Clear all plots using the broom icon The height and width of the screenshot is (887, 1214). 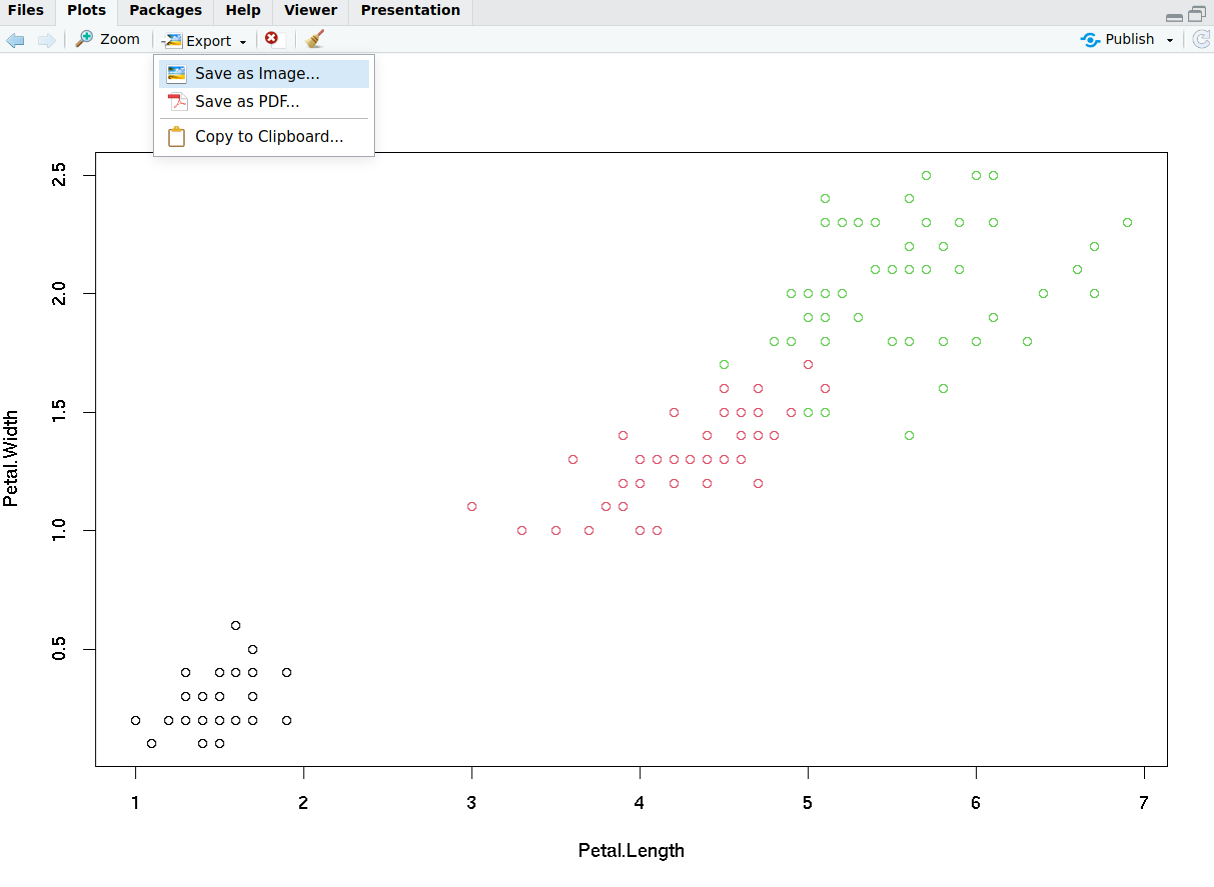(315, 40)
